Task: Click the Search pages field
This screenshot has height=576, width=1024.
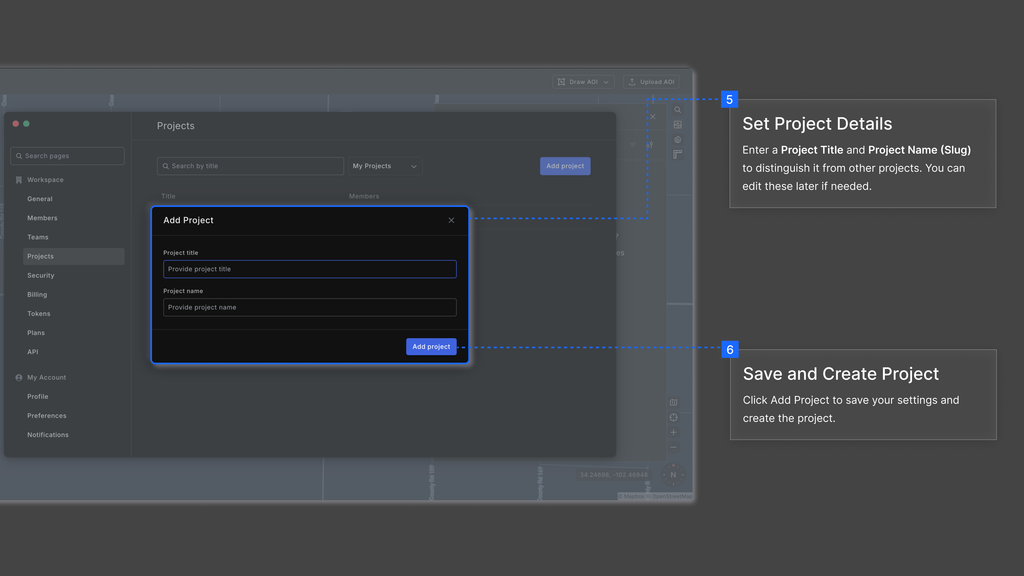Action: 67,156
